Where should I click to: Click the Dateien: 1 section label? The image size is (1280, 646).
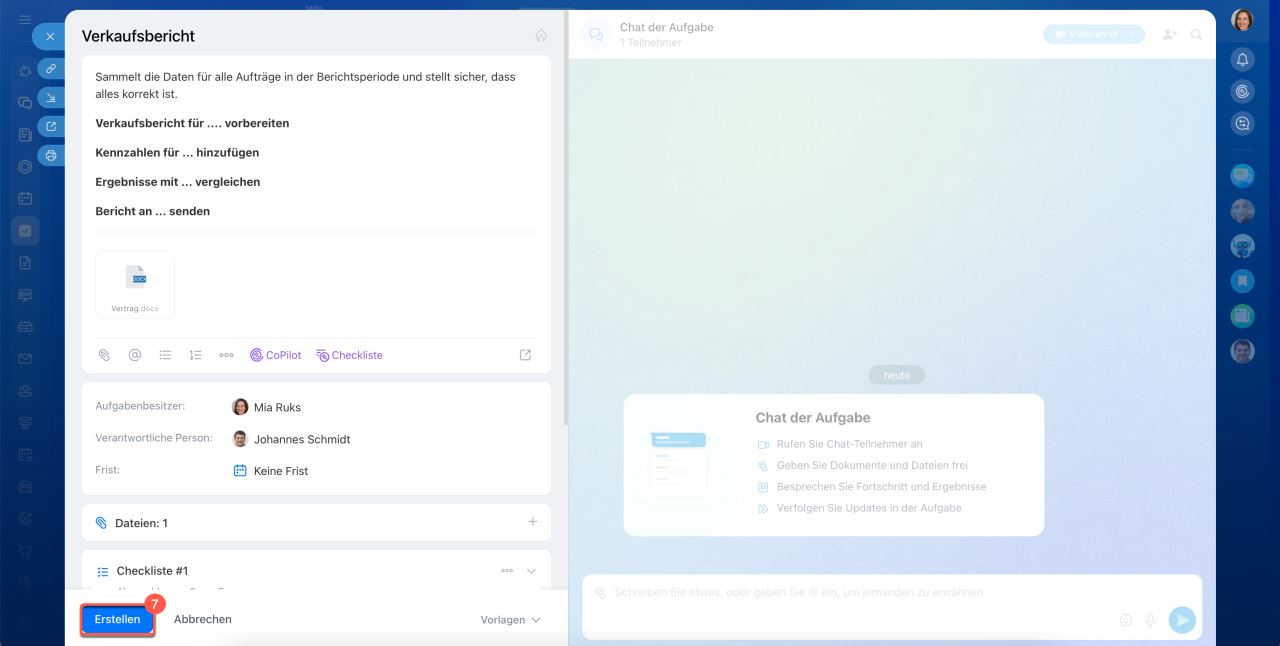coord(141,523)
